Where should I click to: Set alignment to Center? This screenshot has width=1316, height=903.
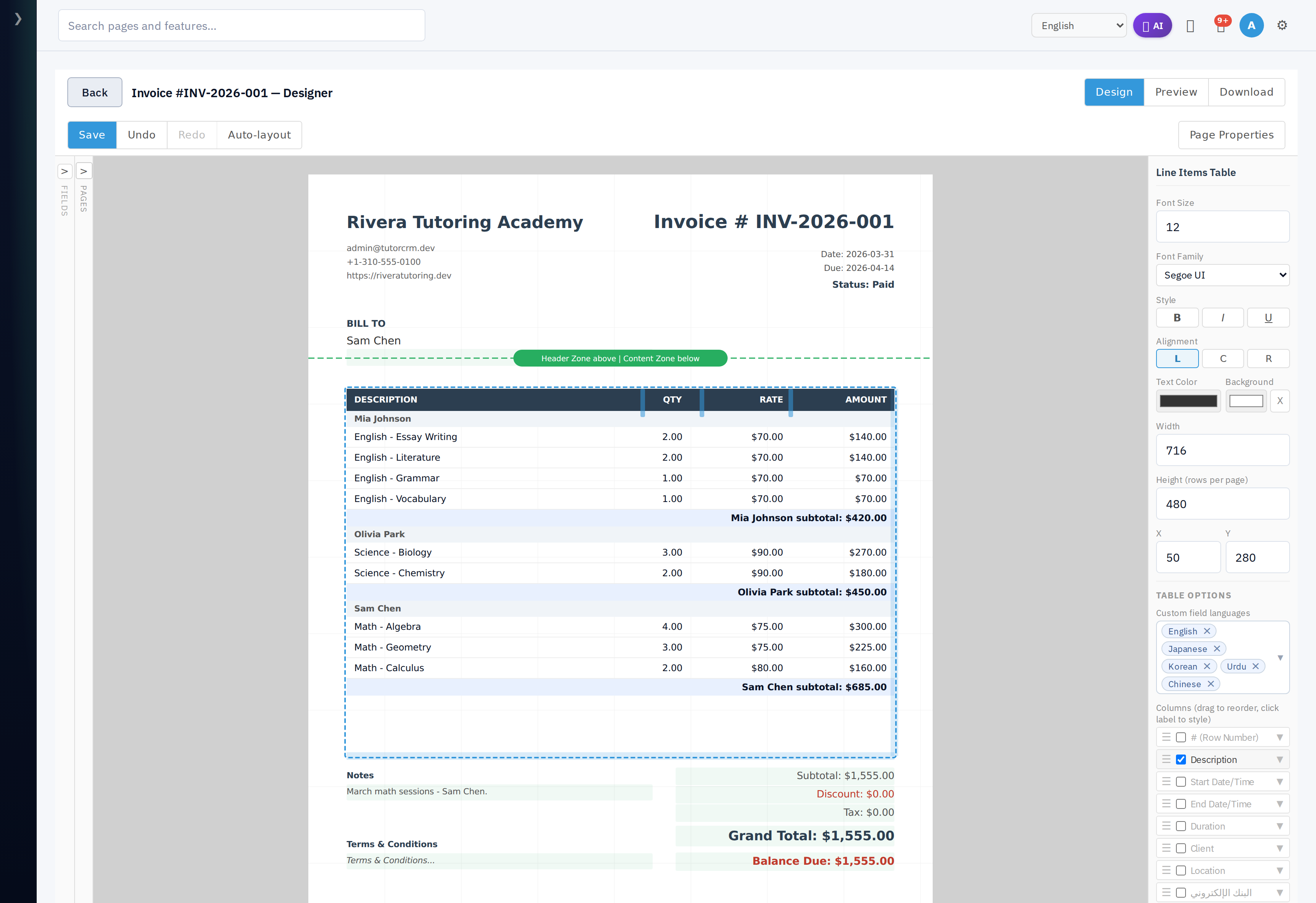[x=1223, y=359]
